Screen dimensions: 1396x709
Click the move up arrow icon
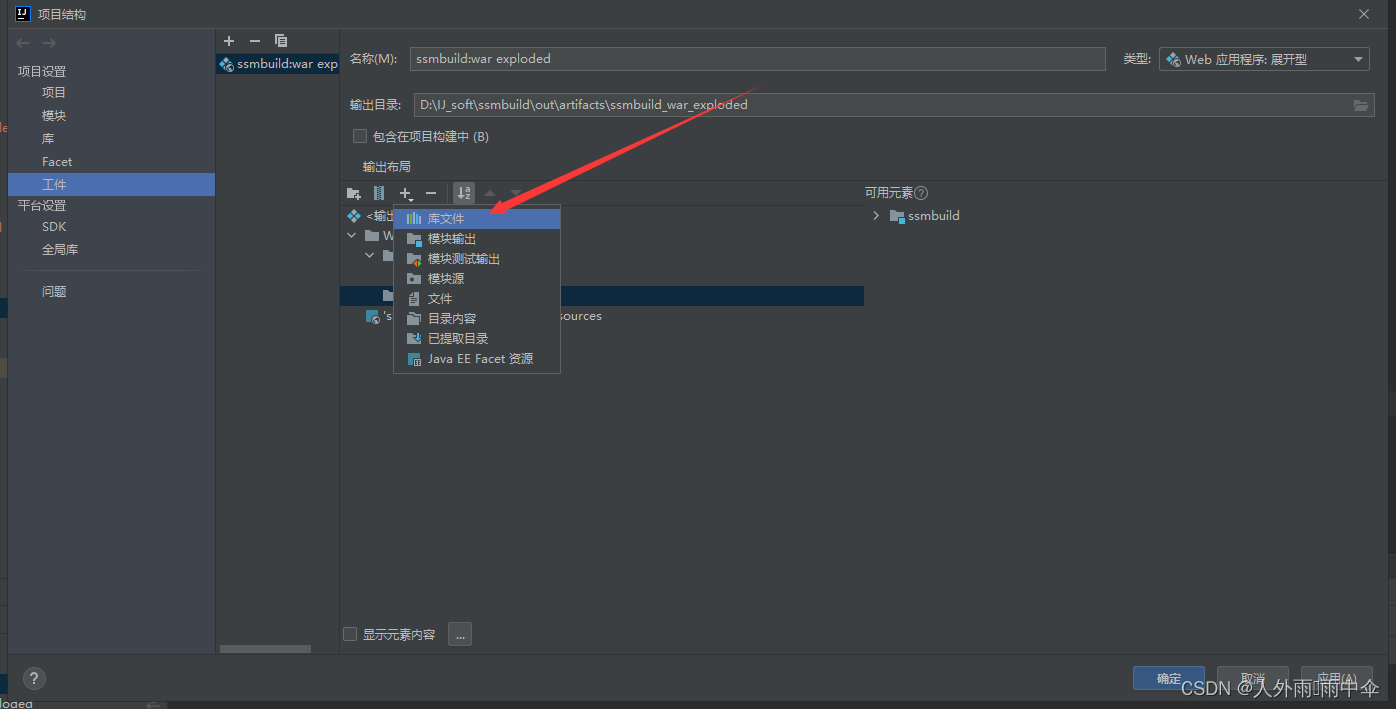point(490,193)
